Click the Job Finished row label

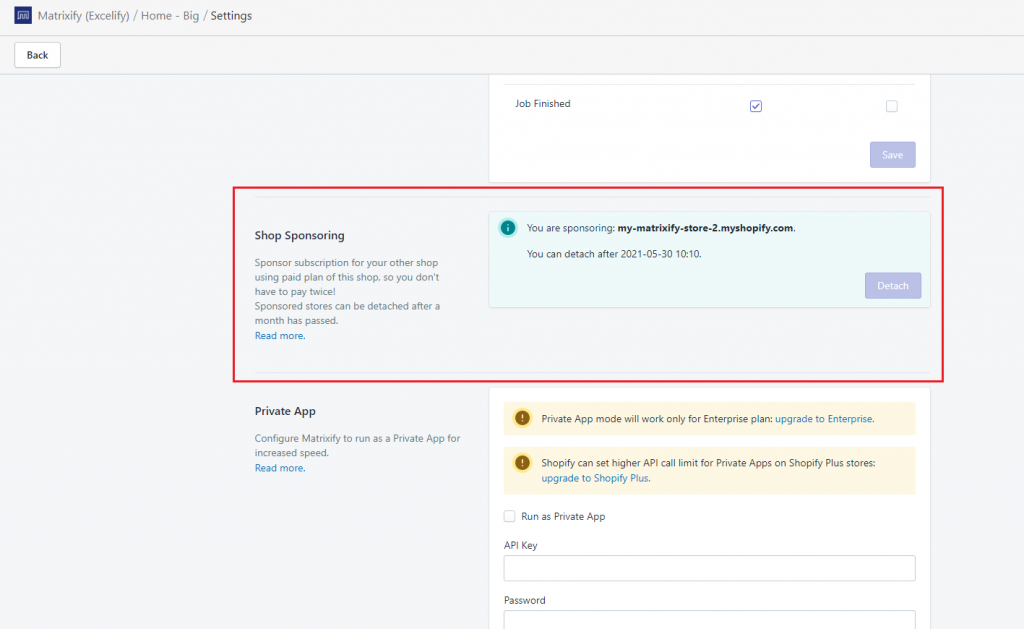coord(543,104)
